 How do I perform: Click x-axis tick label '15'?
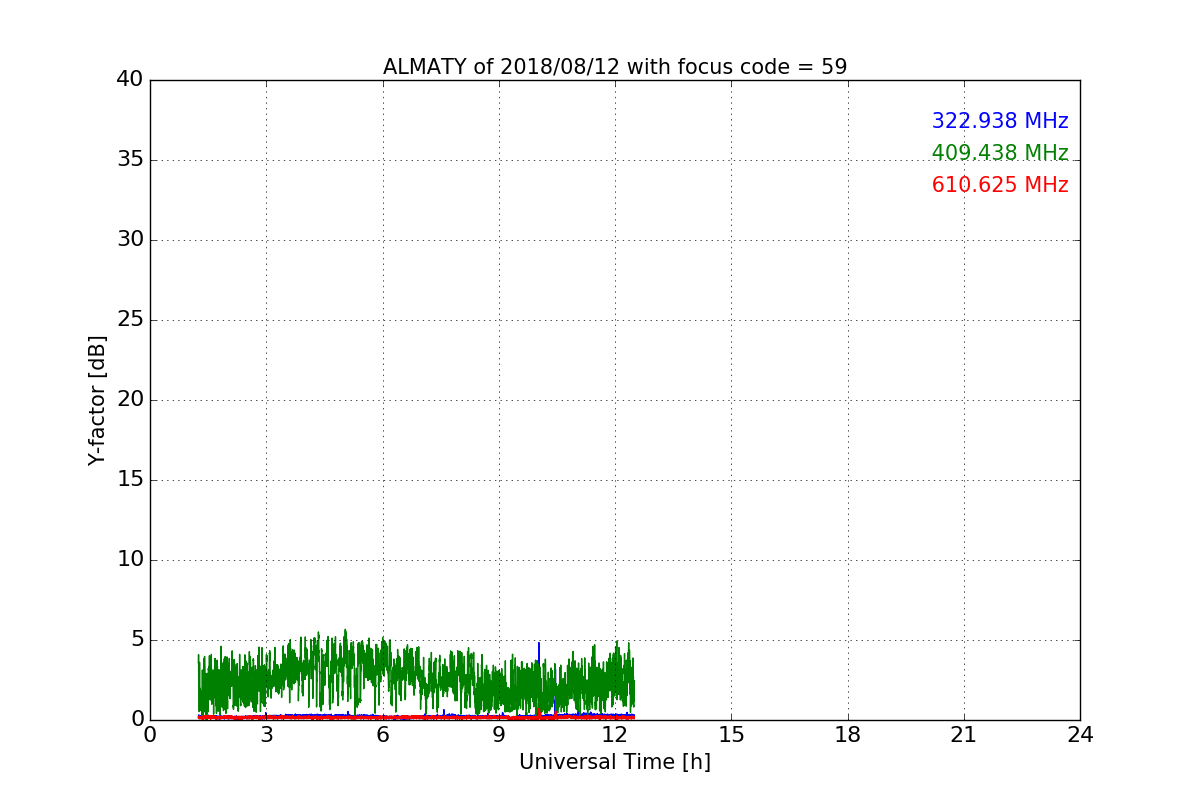(x=731, y=735)
